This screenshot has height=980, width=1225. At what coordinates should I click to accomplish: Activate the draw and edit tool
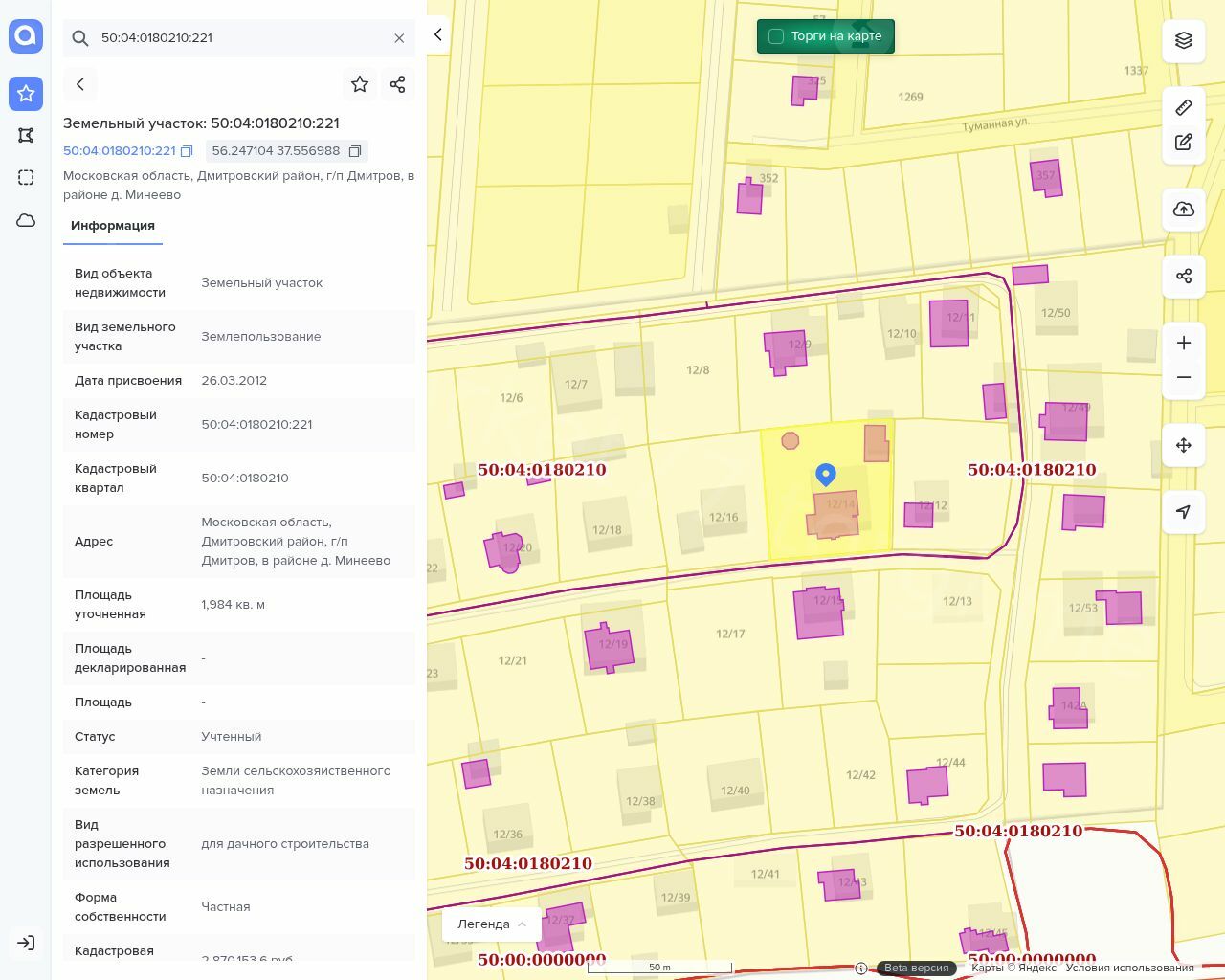point(1184,143)
